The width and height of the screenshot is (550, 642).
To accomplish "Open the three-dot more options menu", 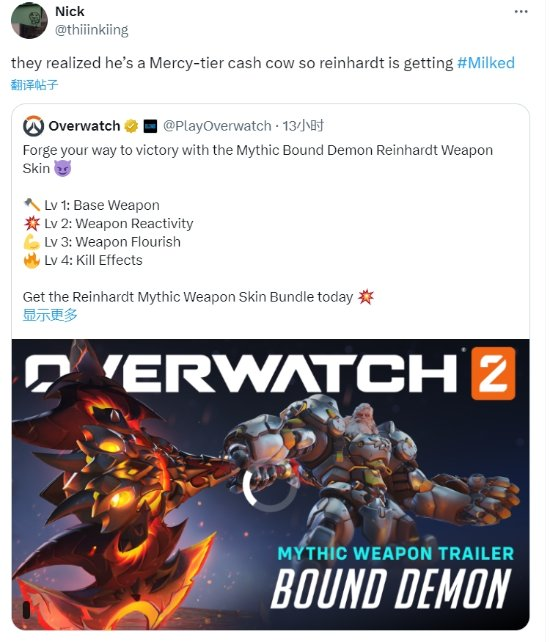I will 521,11.
